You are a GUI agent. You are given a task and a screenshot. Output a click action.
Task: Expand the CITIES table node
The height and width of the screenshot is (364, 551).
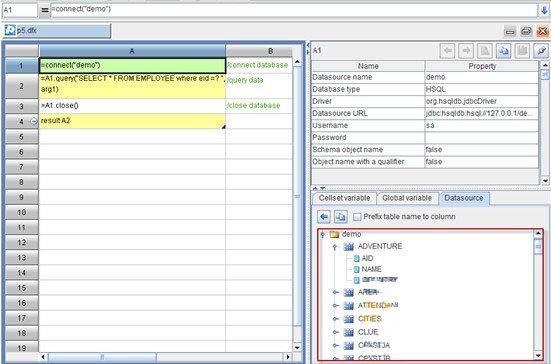[x=336, y=319]
